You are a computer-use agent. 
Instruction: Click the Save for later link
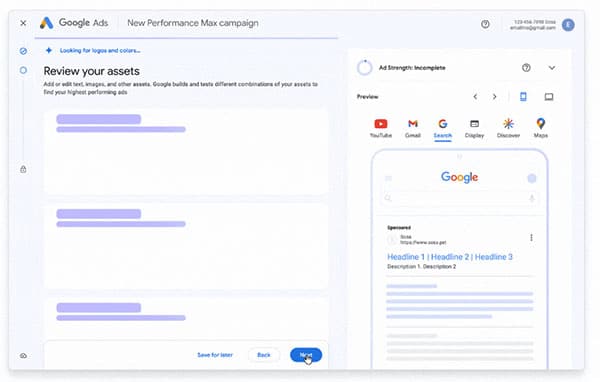215,355
